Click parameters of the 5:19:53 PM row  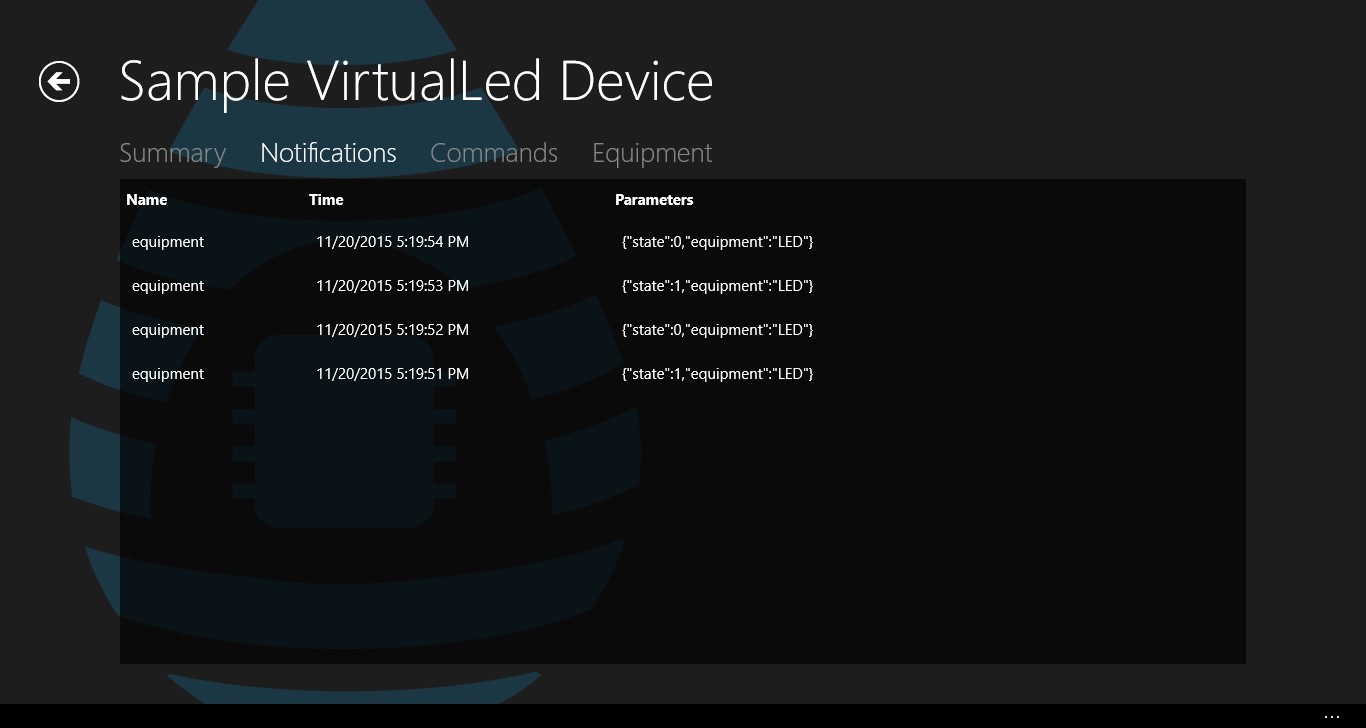coord(717,286)
